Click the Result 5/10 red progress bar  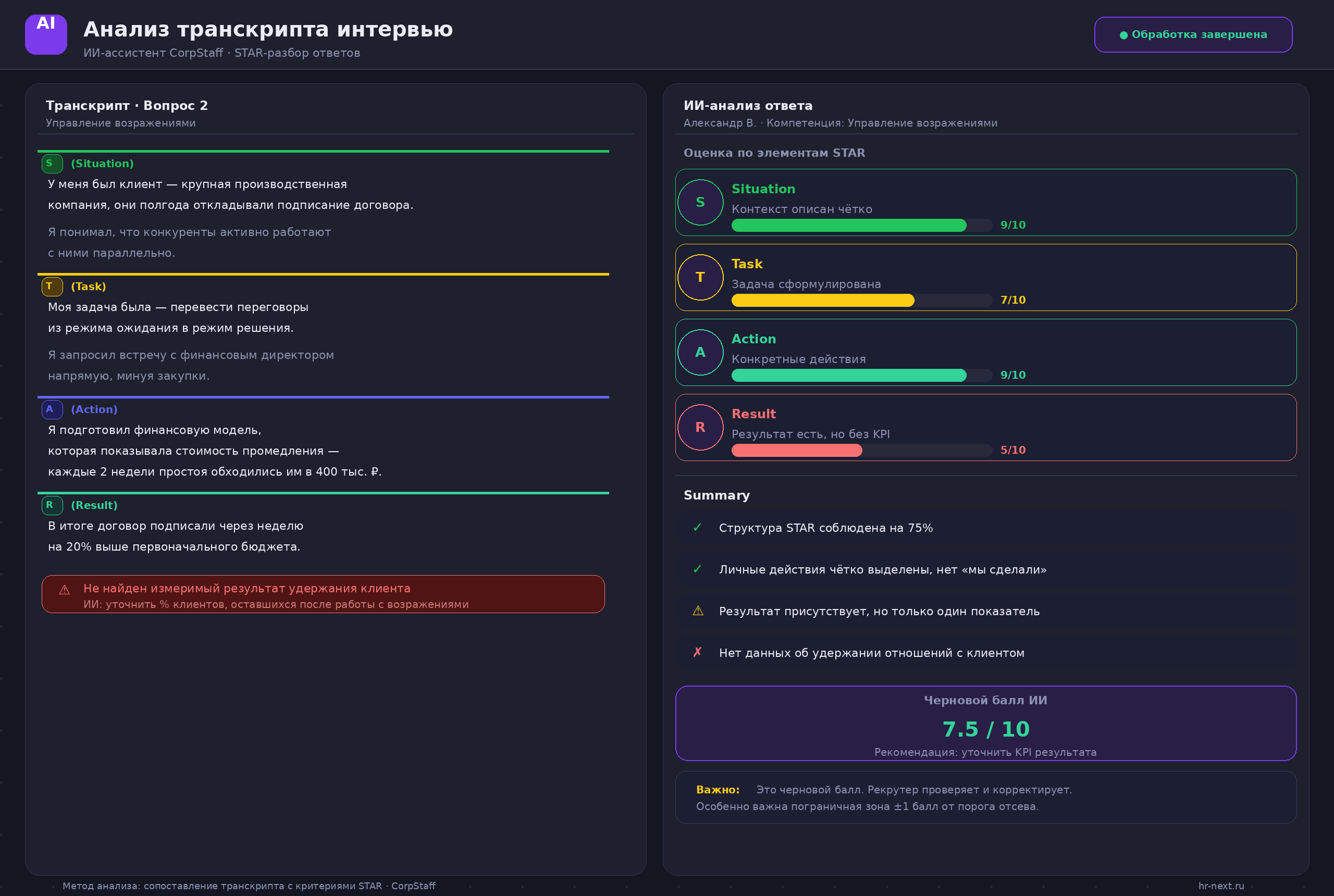[x=861, y=450]
